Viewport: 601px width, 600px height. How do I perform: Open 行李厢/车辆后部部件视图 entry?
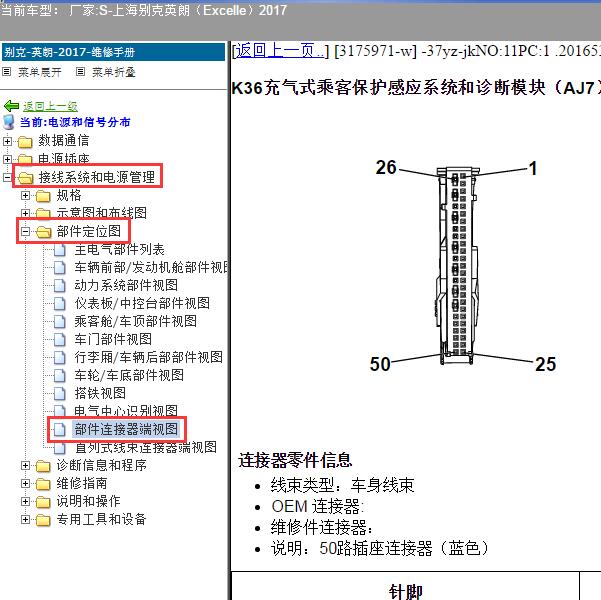(x=149, y=357)
